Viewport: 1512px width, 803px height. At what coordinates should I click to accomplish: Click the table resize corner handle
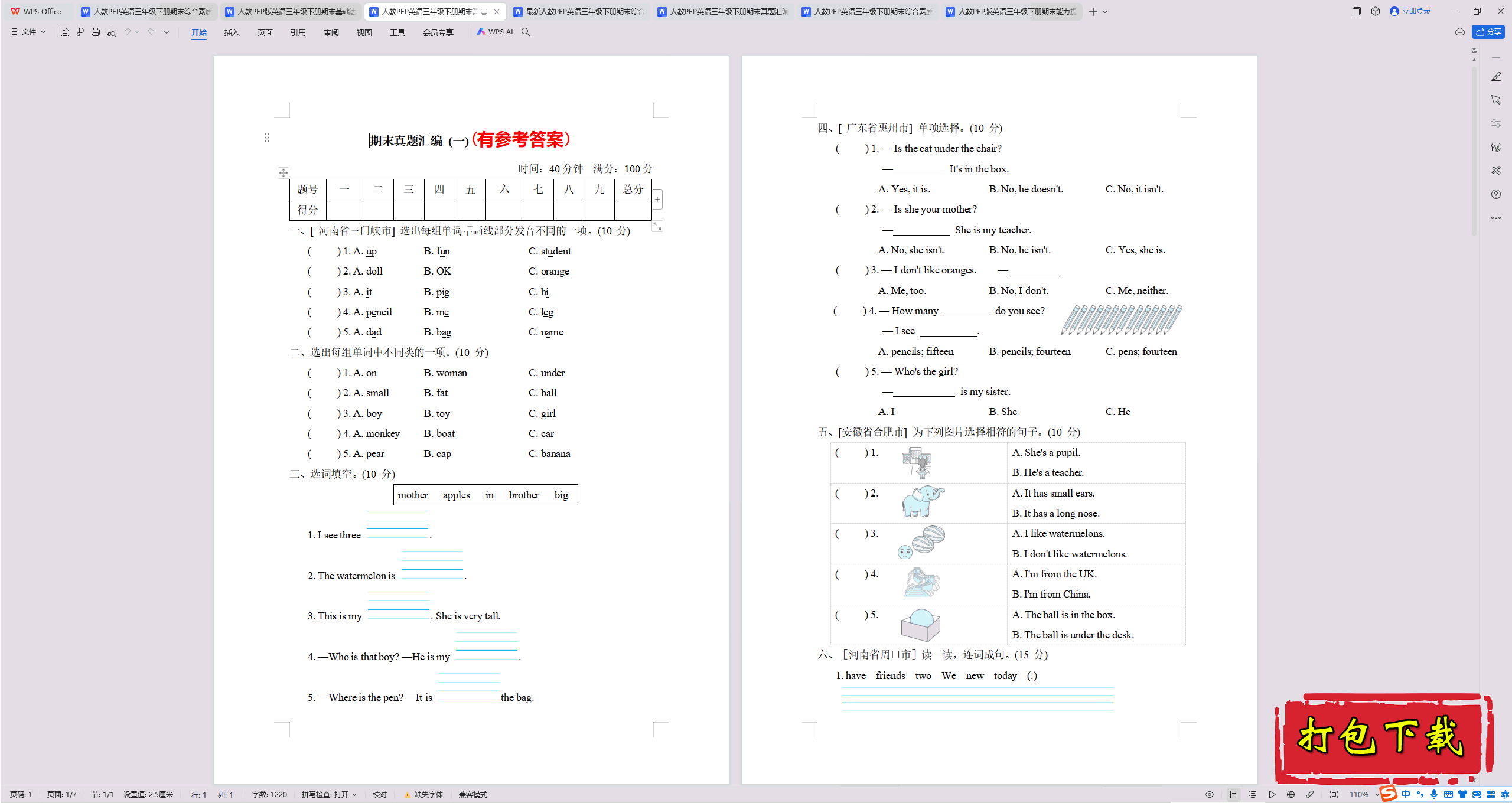point(657,227)
